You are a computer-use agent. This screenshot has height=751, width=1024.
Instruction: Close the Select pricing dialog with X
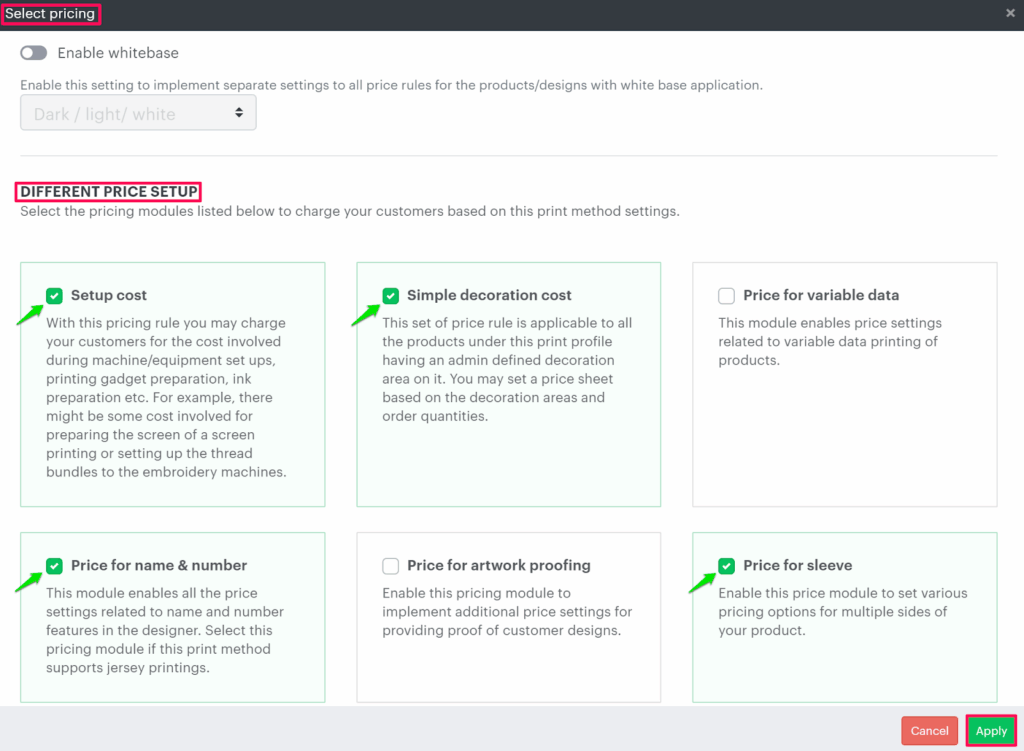pos(1010,13)
